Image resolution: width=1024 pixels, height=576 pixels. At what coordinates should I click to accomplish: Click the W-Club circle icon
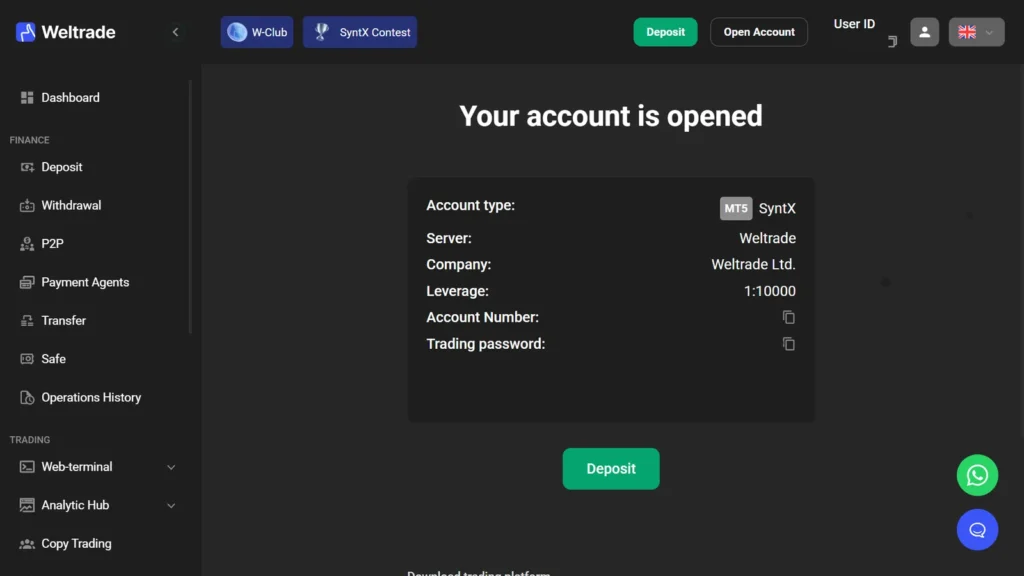[x=237, y=32]
